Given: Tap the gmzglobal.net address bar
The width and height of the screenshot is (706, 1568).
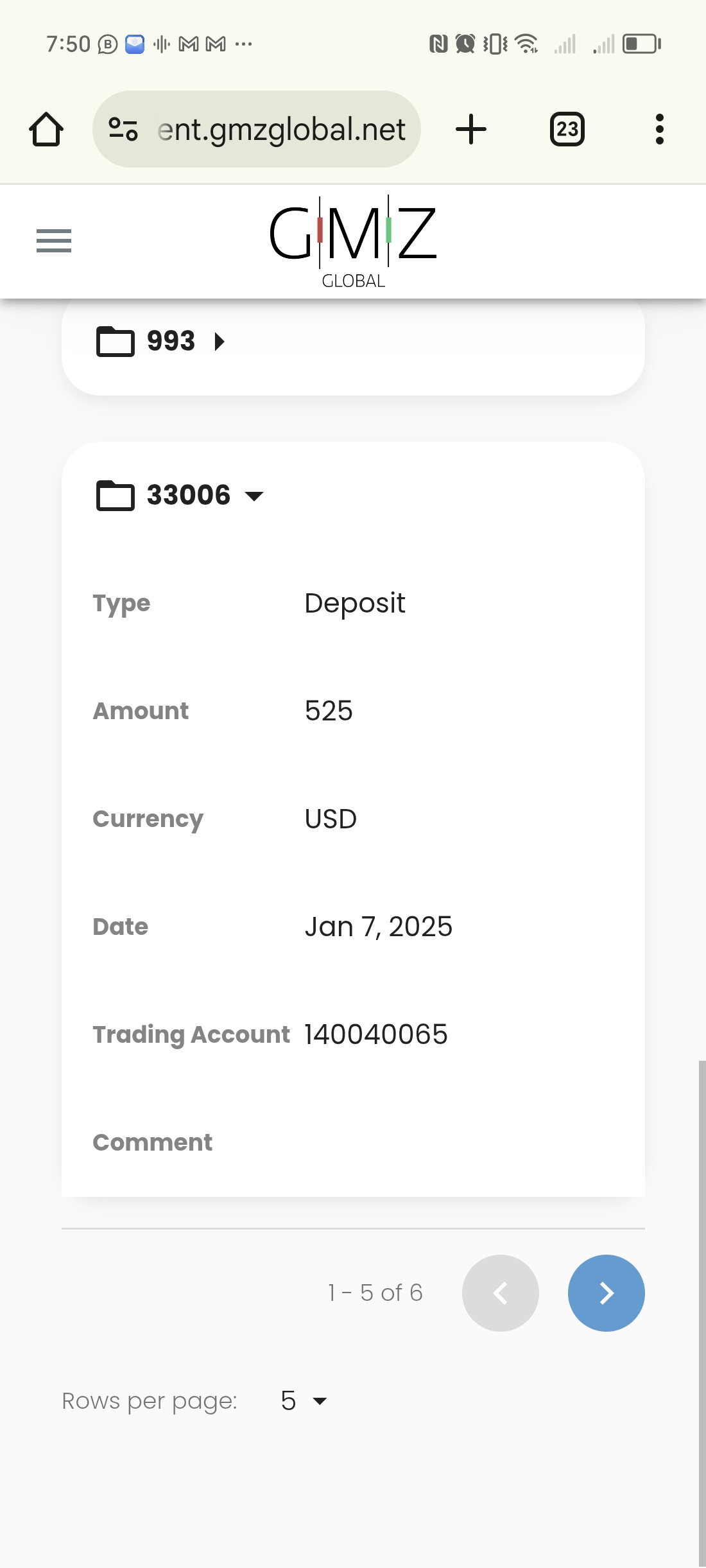Looking at the screenshot, I should click(281, 130).
